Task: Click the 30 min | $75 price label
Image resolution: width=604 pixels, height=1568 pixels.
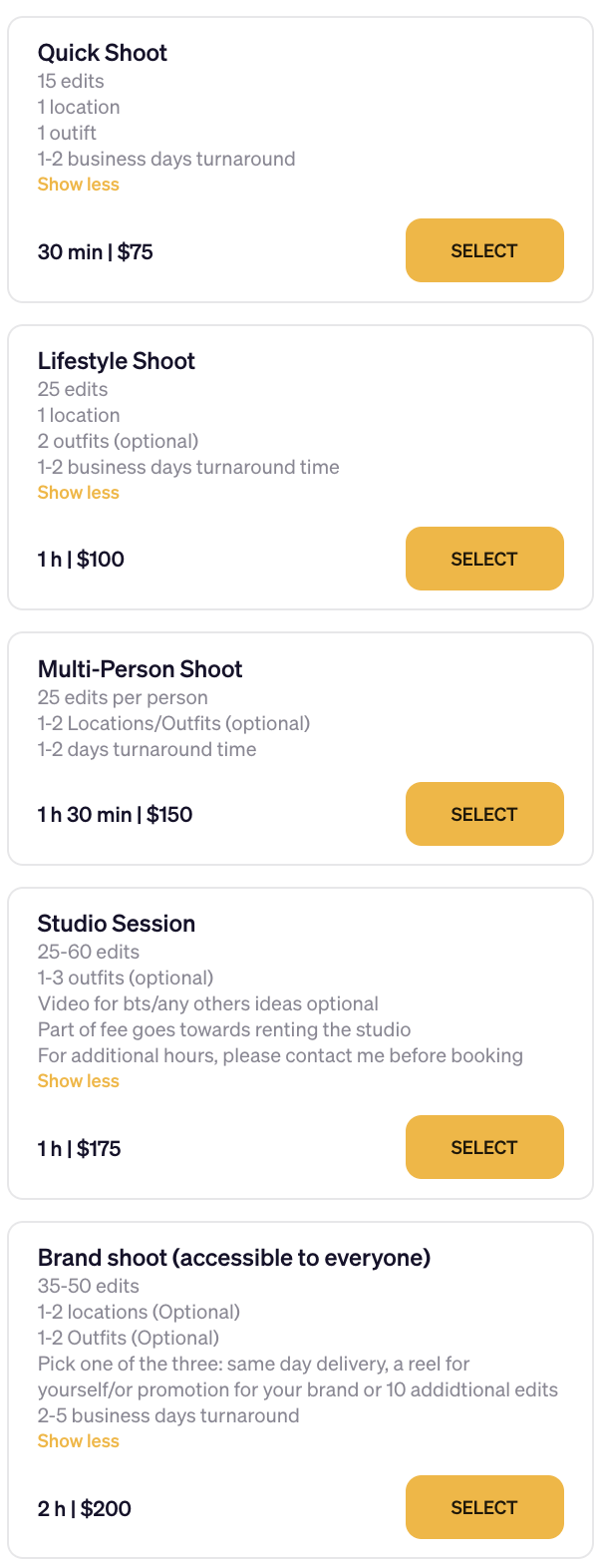Action: click(96, 252)
